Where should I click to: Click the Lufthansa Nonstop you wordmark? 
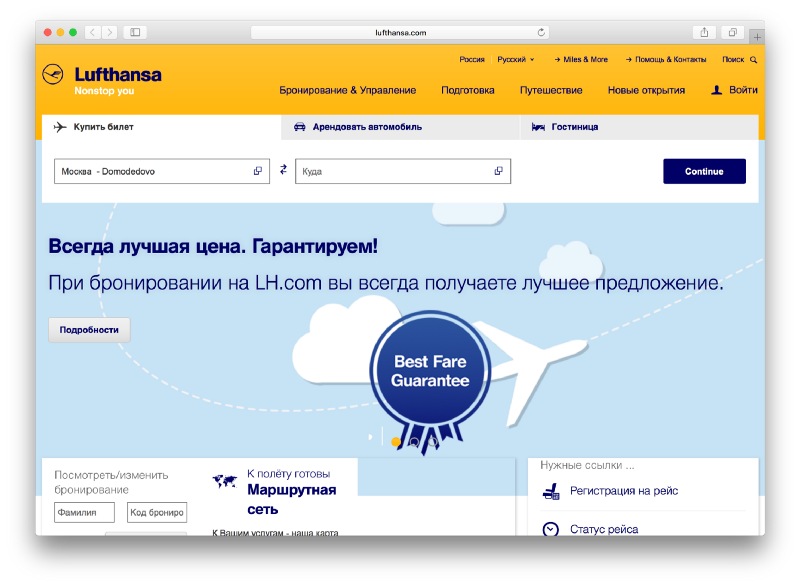tap(118, 81)
